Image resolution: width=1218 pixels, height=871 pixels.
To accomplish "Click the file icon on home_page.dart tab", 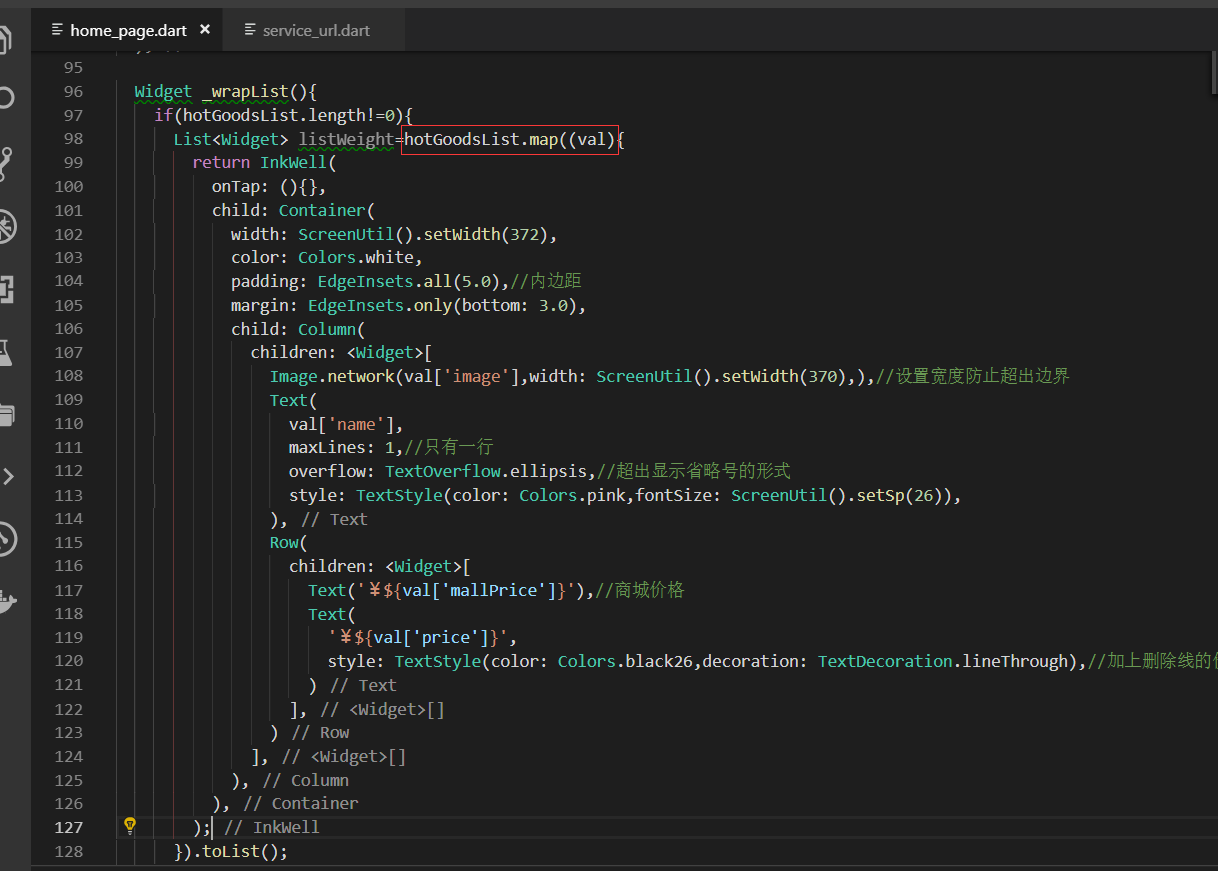I will point(57,30).
